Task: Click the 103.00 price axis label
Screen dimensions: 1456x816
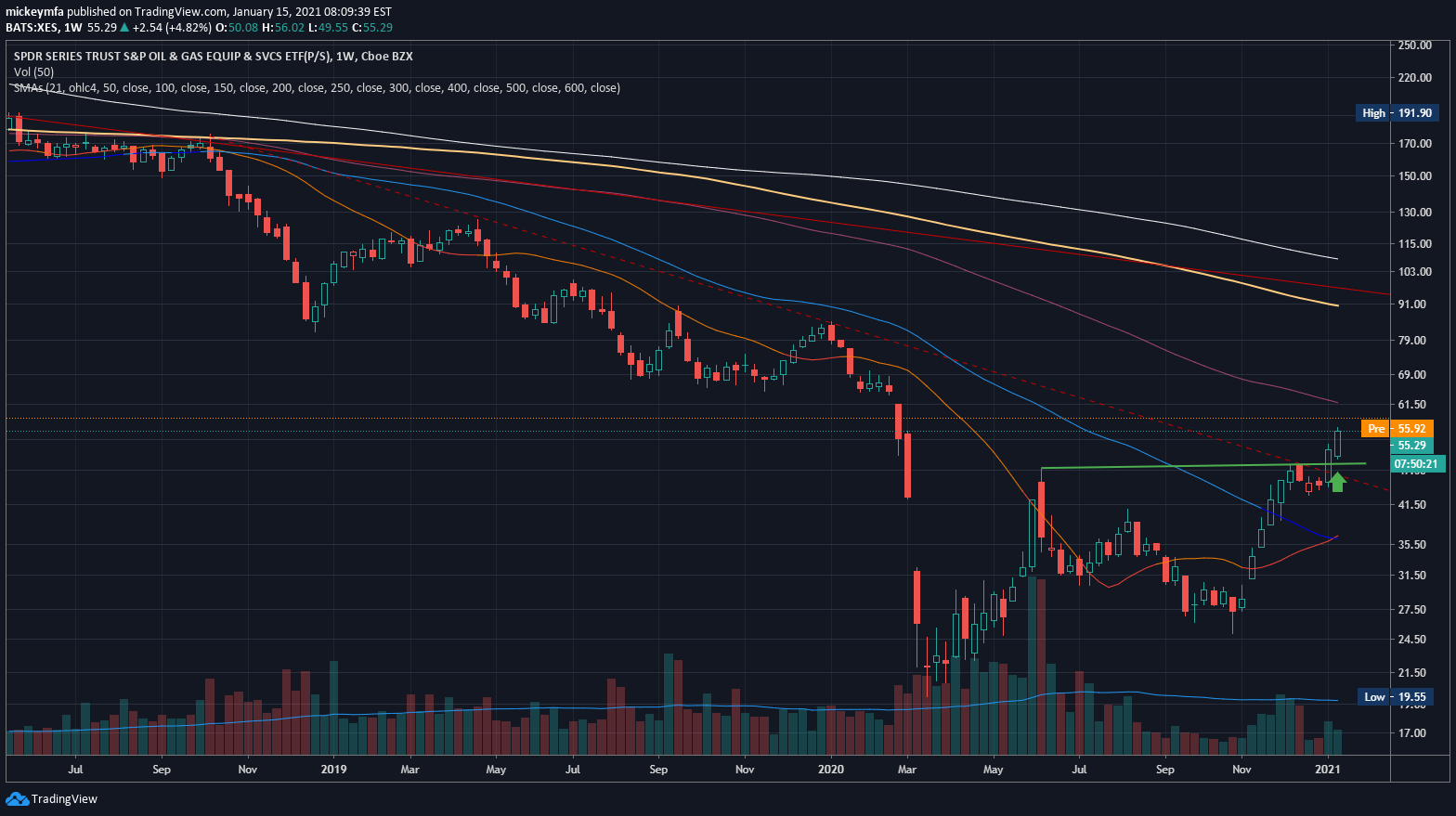Action: coord(1414,272)
